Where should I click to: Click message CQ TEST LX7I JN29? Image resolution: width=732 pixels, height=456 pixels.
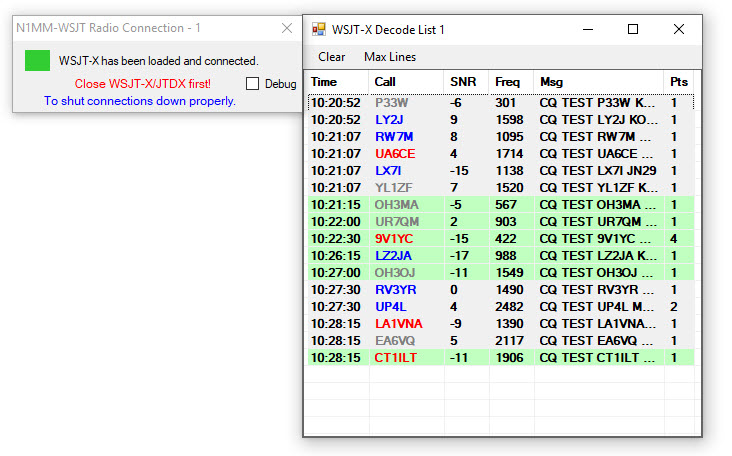click(598, 171)
